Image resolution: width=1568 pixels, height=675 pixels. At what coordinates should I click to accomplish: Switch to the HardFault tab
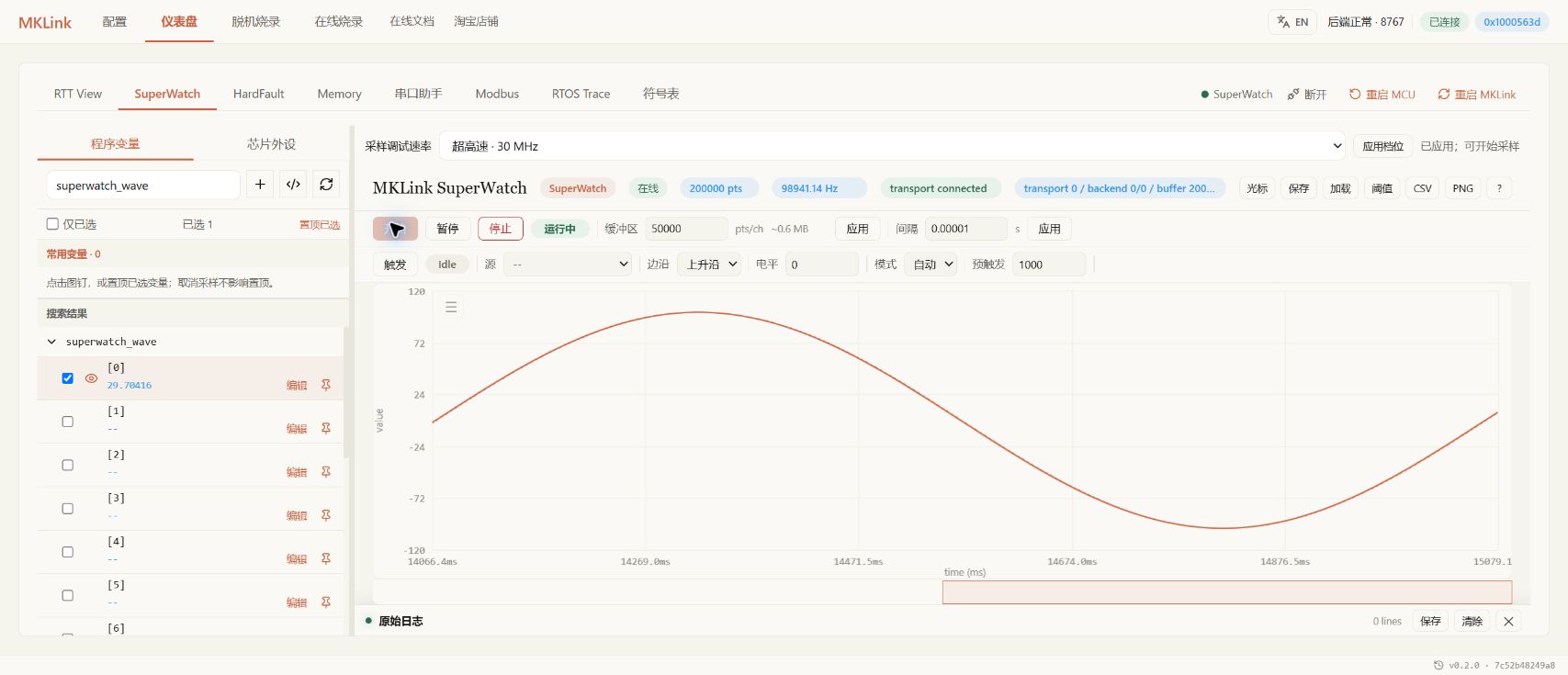coord(258,94)
